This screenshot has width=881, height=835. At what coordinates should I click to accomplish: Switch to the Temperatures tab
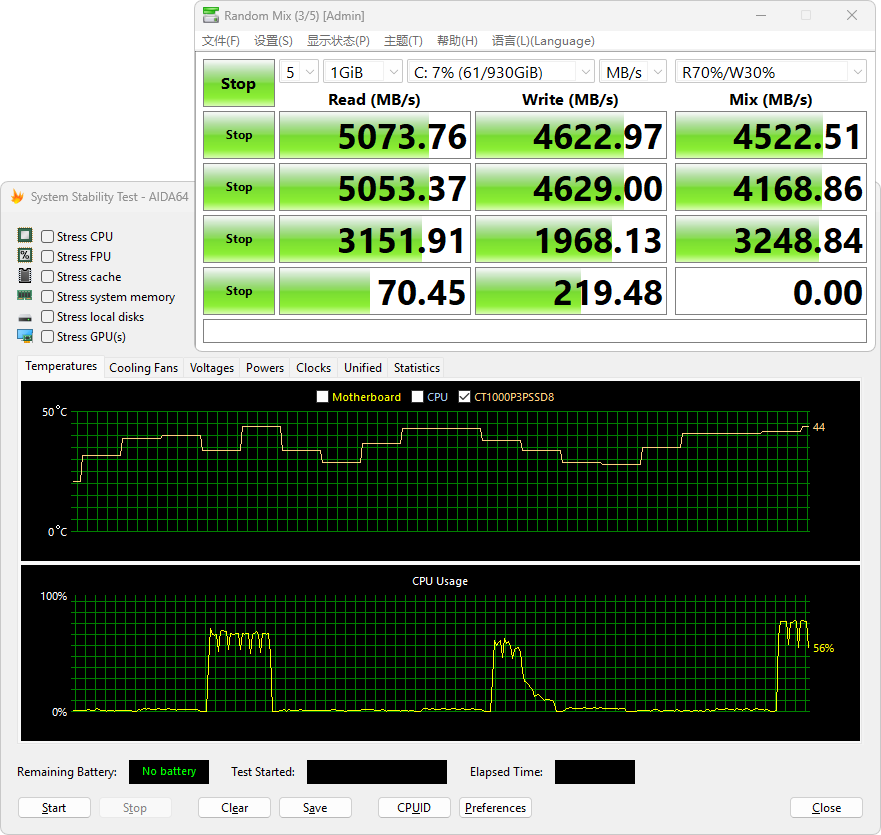click(x=61, y=366)
